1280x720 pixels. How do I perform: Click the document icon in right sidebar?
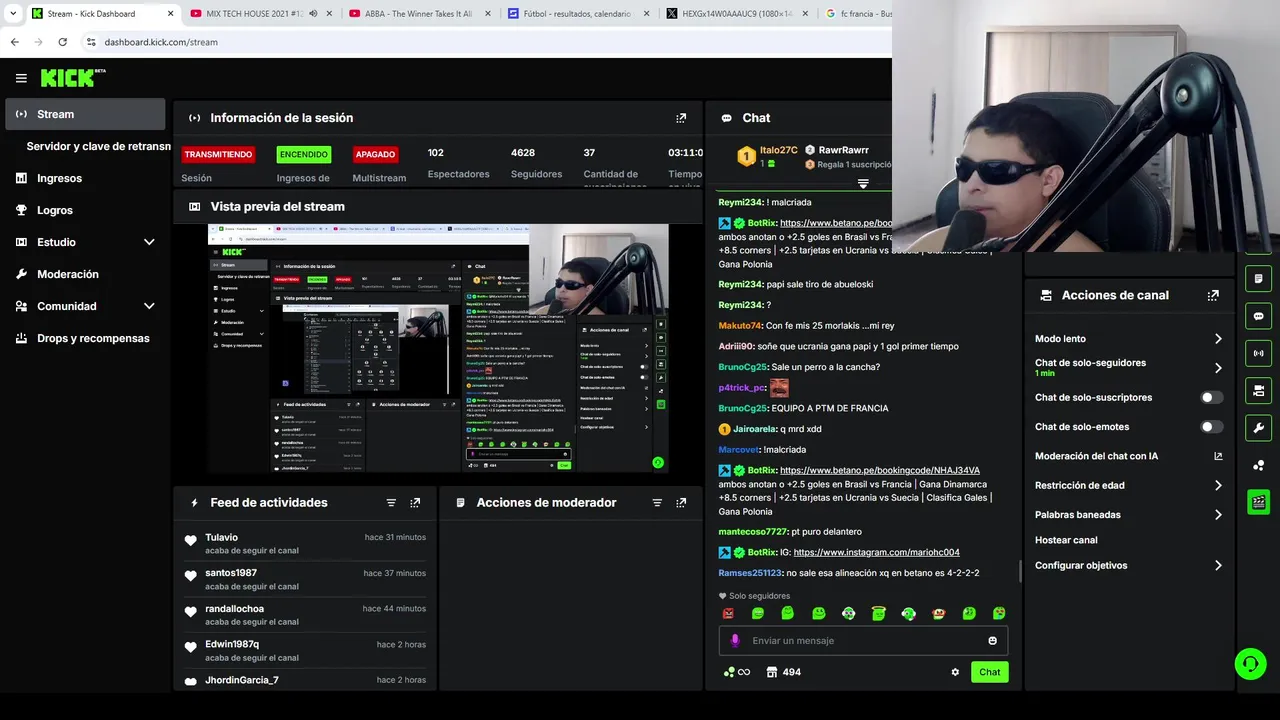(x=1258, y=278)
